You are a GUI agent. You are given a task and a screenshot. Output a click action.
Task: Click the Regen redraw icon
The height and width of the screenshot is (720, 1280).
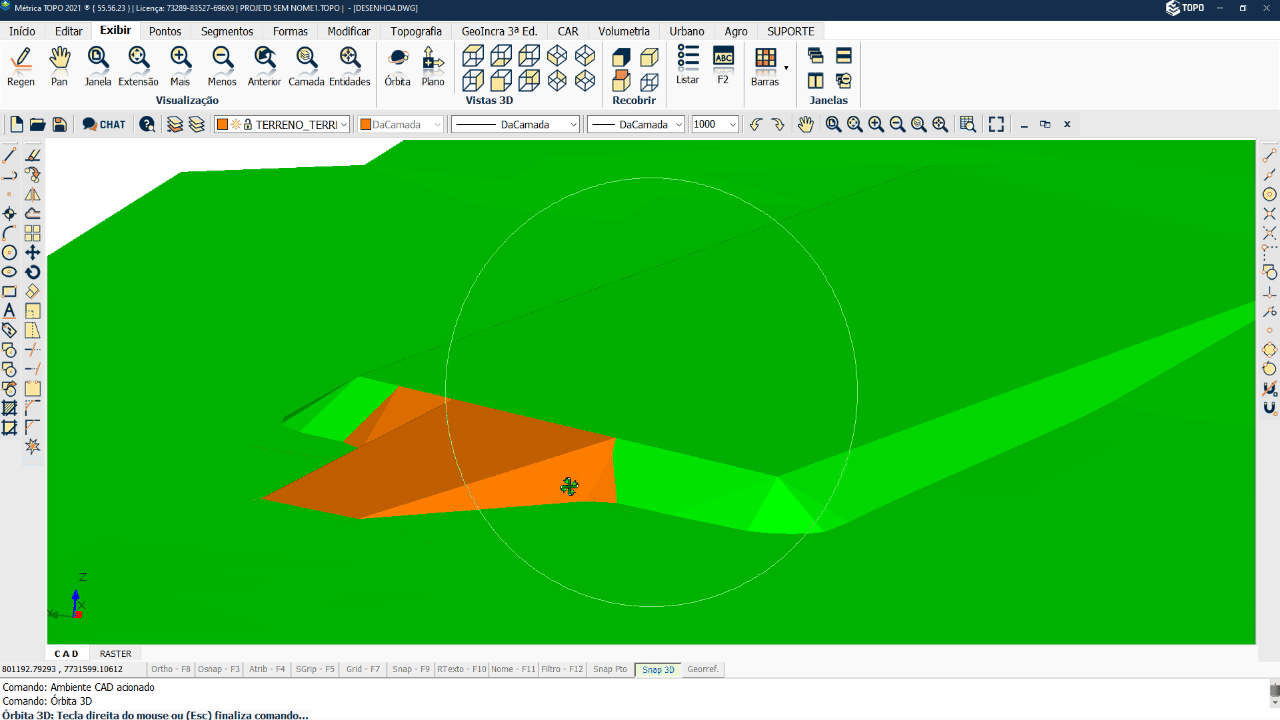[20, 66]
